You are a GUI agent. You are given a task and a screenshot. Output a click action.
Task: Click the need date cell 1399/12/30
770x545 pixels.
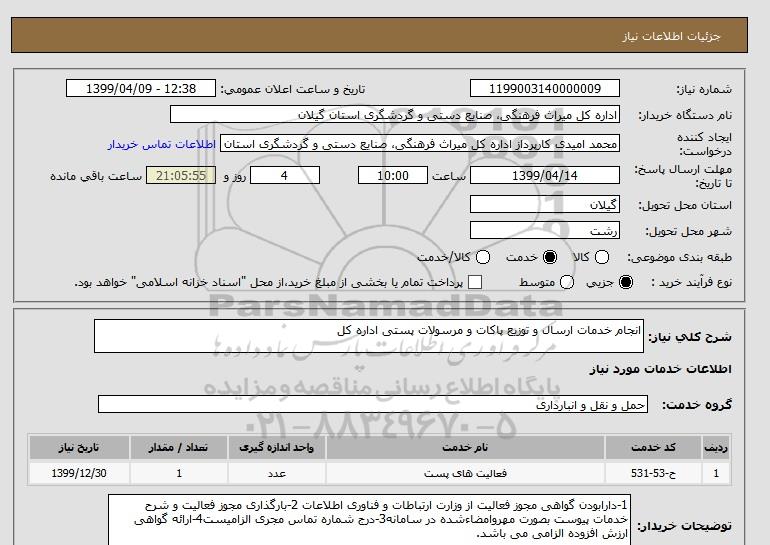pyautogui.click(x=79, y=473)
